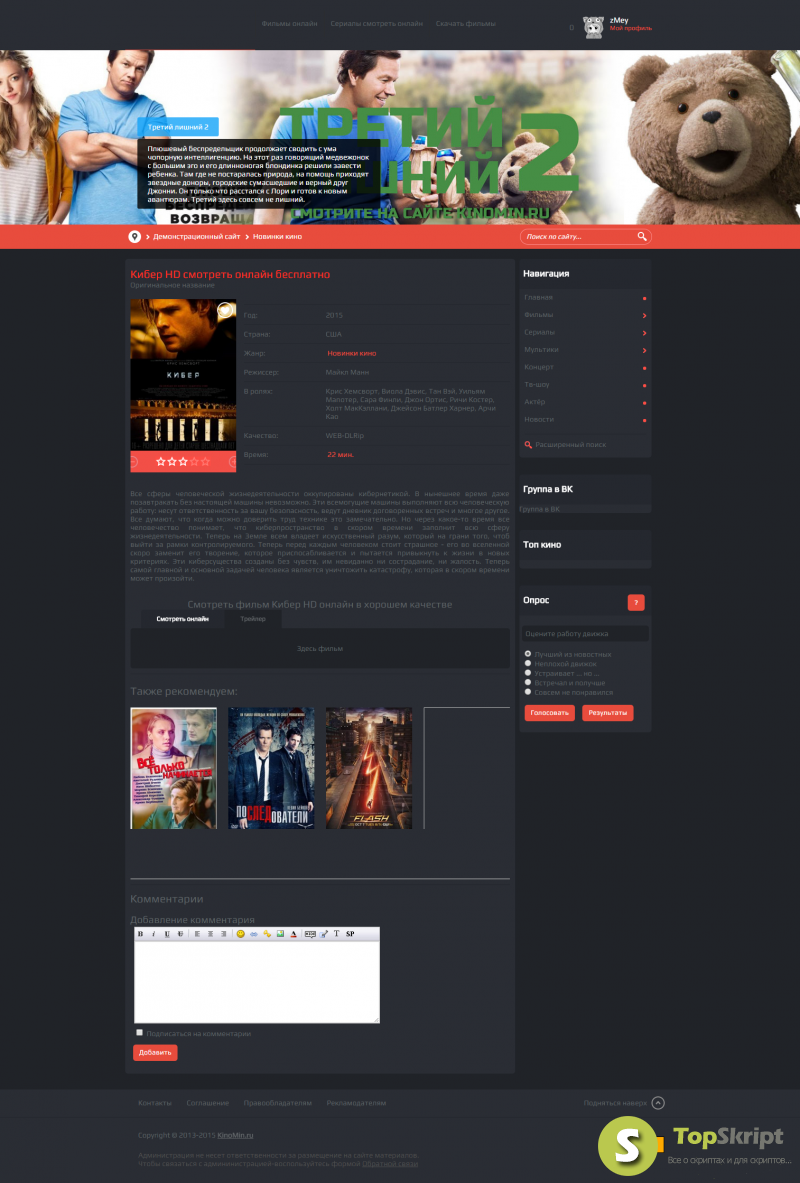Click the plus rating icon under poster

tap(232, 462)
